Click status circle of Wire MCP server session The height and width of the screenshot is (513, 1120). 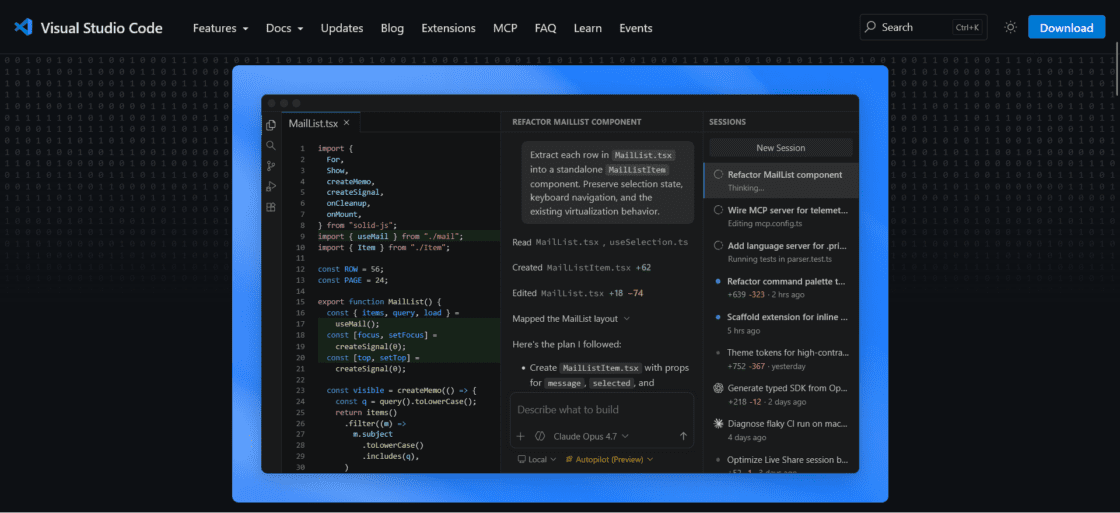point(718,210)
